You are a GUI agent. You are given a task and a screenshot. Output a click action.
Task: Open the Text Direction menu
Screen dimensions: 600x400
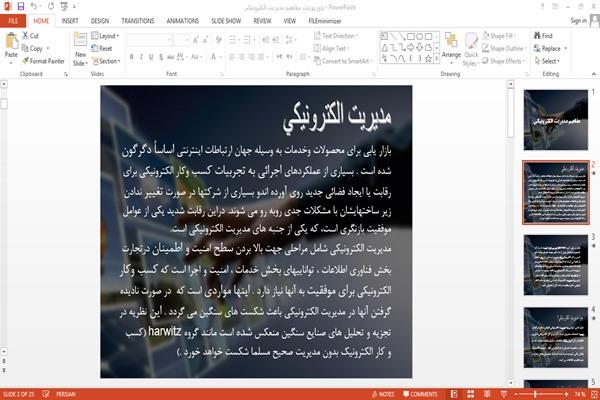[336, 36]
